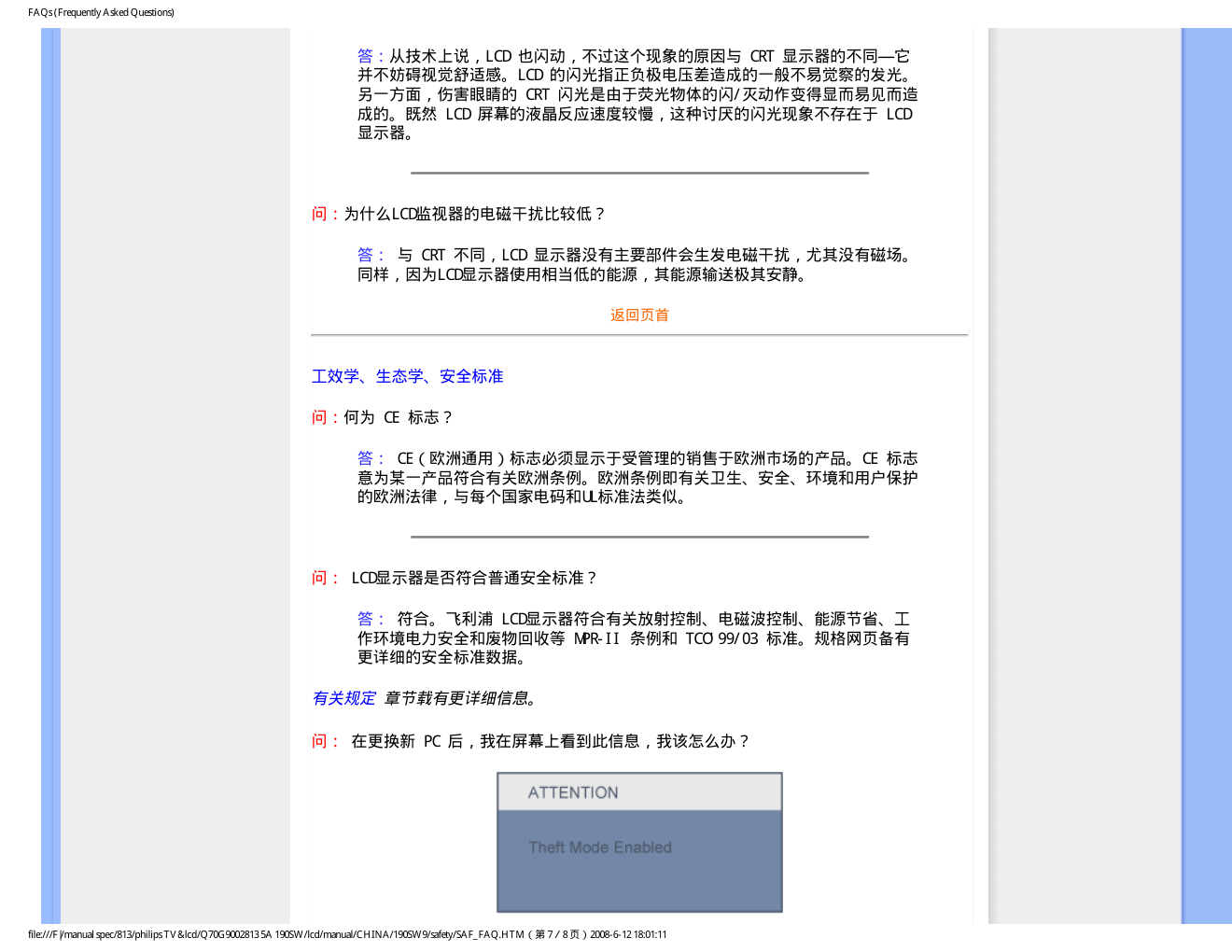Viewport: 1232px width, 952px height.
Task: Click the answer starting 与 CRT 不同
Action: coord(637,264)
